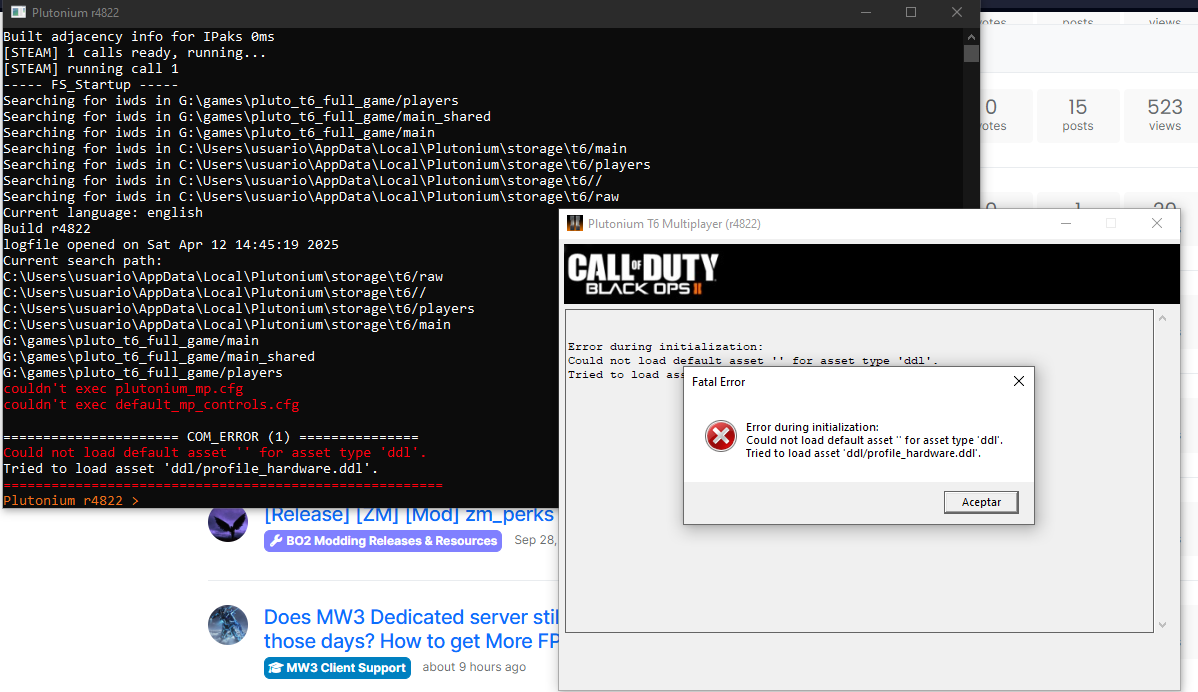Click '[STEAM] running call 1' console line
This screenshot has height=692, width=1198.
click(x=91, y=69)
